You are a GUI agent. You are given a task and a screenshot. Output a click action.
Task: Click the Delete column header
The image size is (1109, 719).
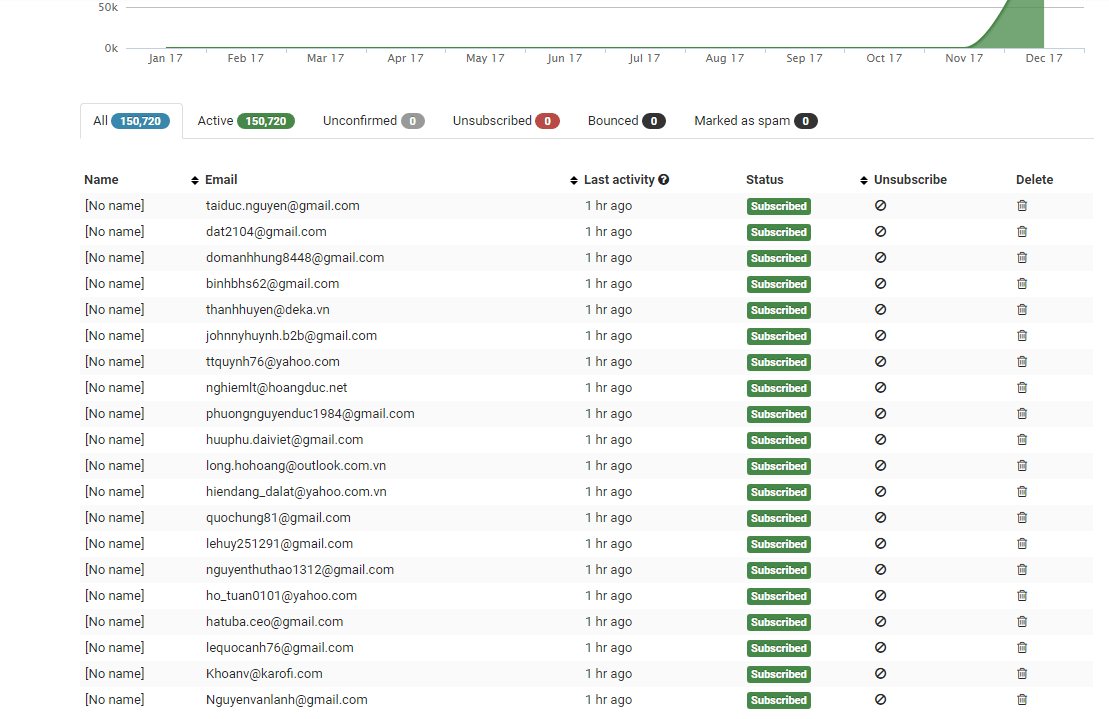[1034, 180]
